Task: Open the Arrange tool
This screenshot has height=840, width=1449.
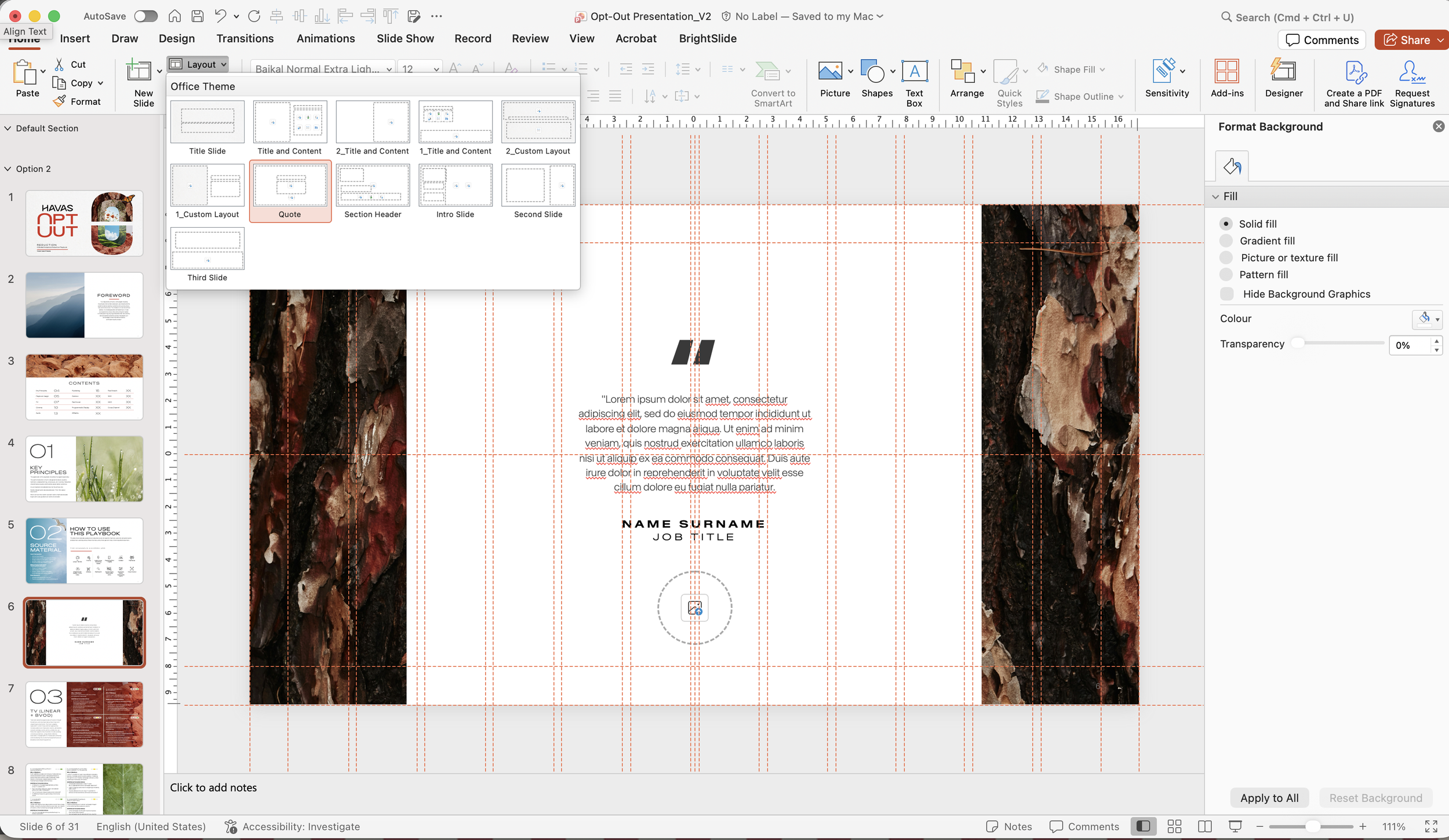Action: pos(962,71)
